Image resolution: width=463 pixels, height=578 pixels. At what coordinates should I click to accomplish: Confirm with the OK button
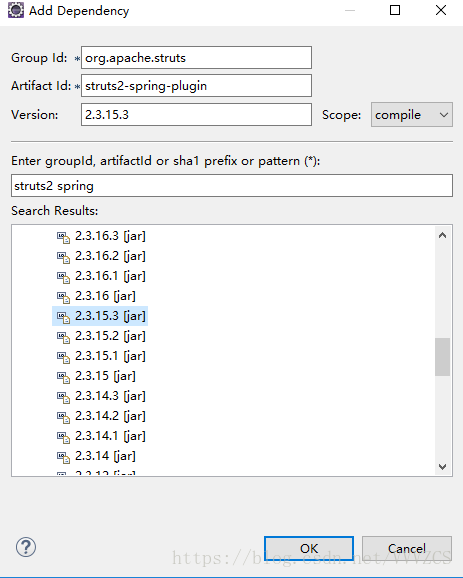tap(309, 549)
